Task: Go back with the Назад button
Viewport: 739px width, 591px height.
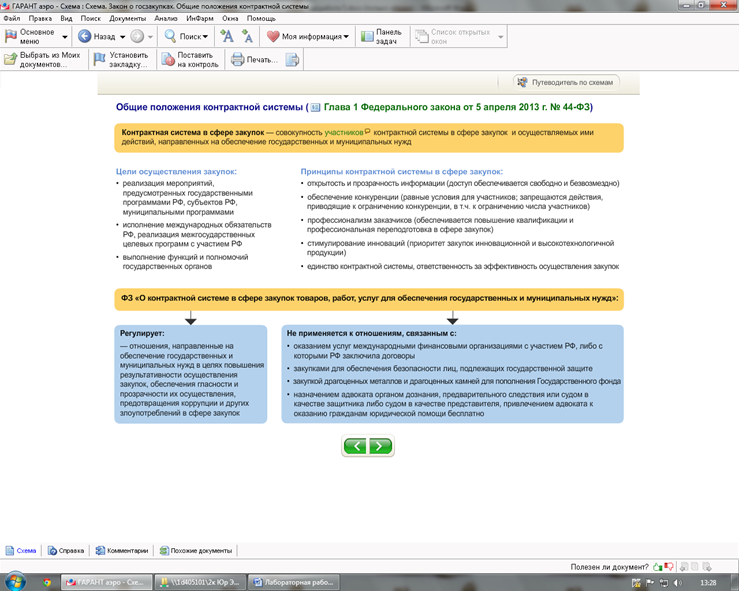Action: [96, 36]
